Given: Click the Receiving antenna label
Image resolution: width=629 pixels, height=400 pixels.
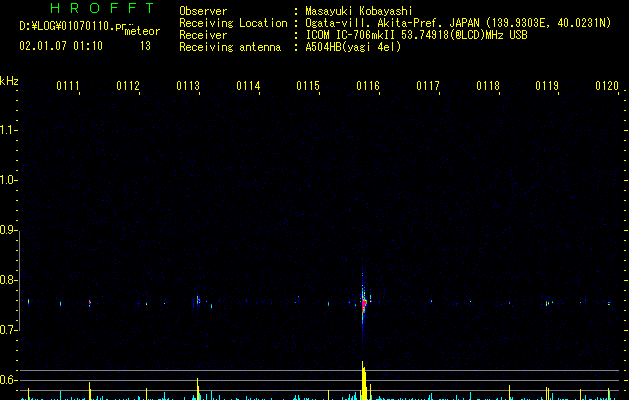Looking at the screenshot, I should (230, 47).
